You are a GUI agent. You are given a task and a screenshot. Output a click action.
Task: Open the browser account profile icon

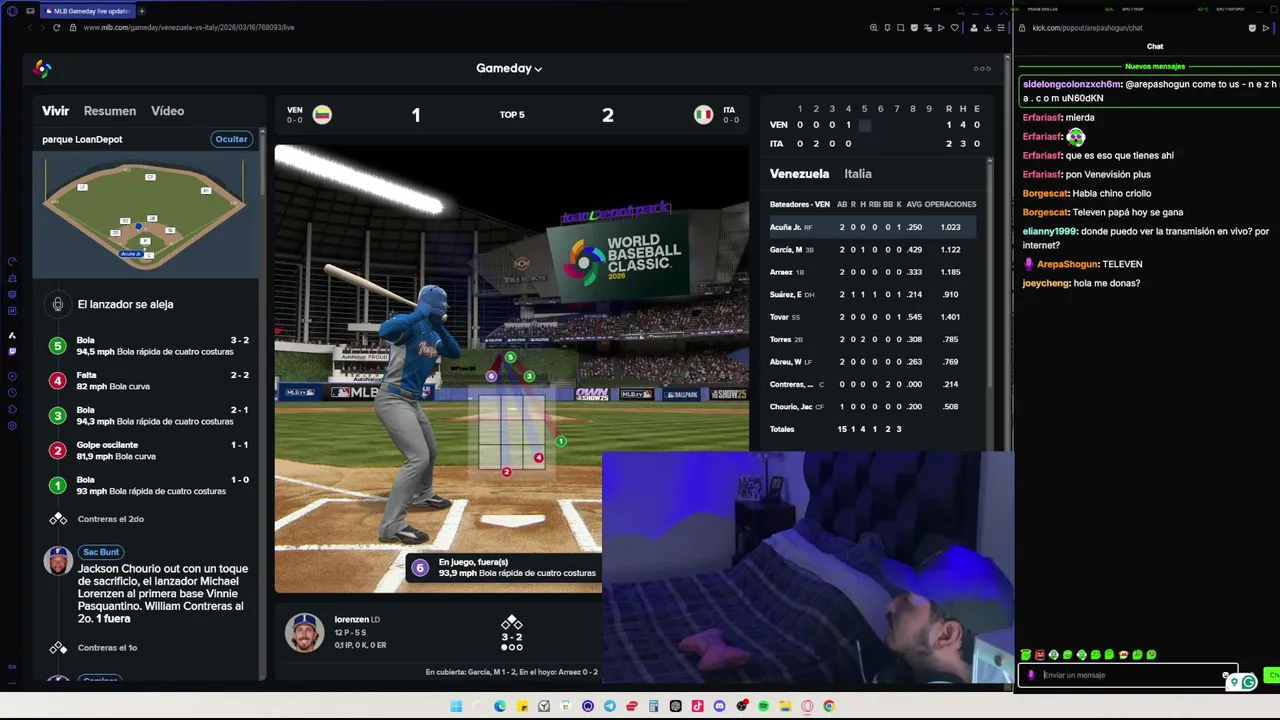click(974, 28)
